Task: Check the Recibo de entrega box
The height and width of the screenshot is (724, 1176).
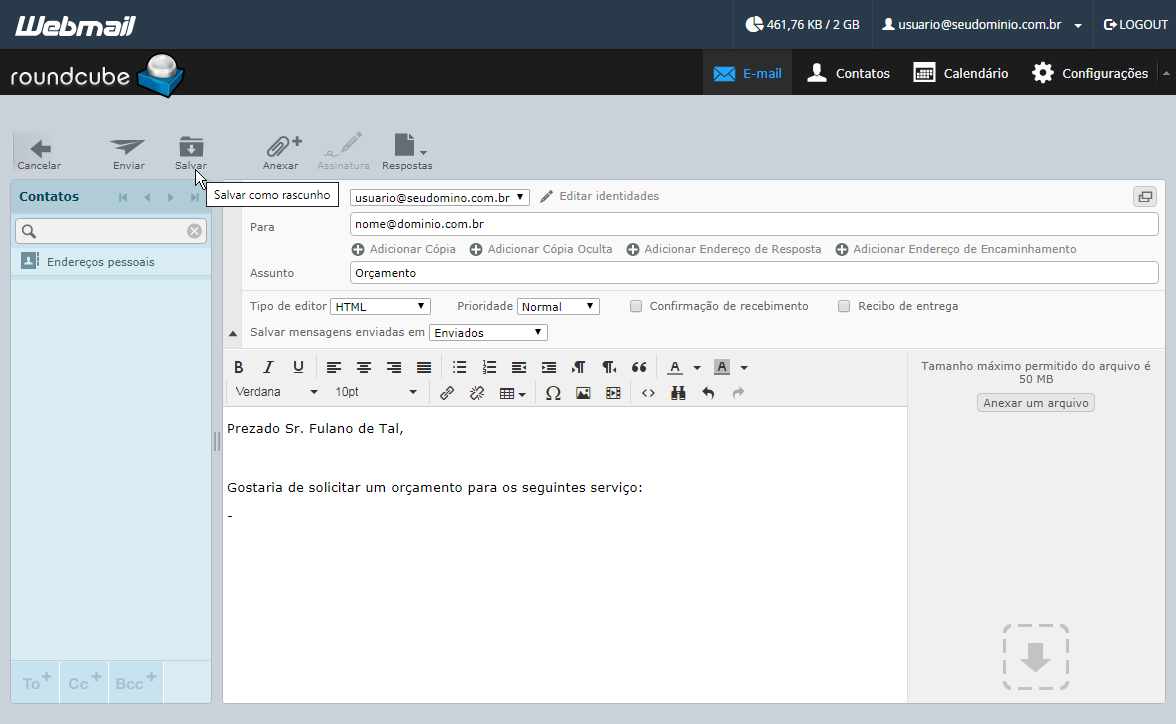Action: tap(844, 306)
